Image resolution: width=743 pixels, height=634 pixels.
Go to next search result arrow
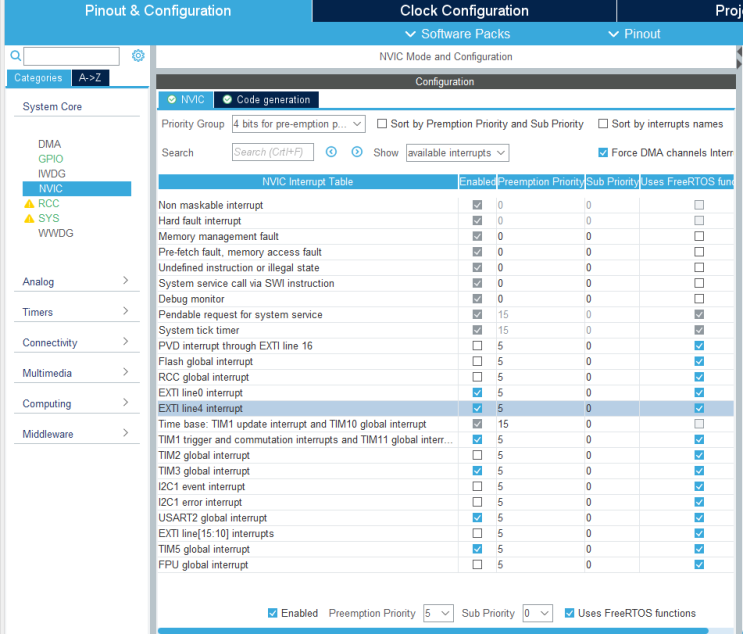tap(357, 152)
